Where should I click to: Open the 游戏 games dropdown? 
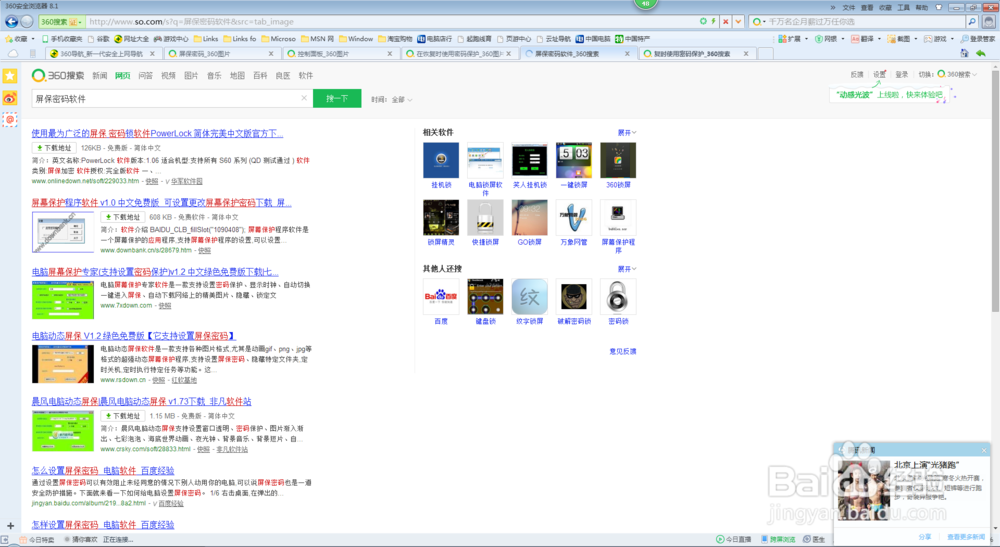click(939, 39)
